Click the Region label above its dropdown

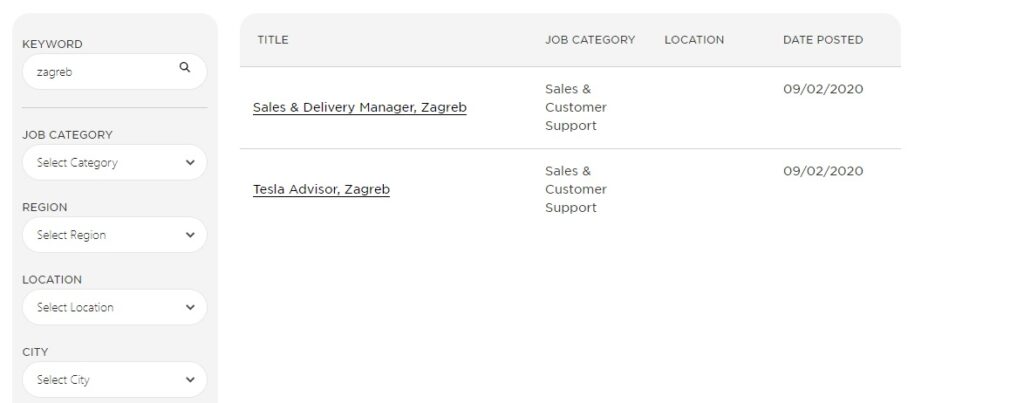click(45, 207)
